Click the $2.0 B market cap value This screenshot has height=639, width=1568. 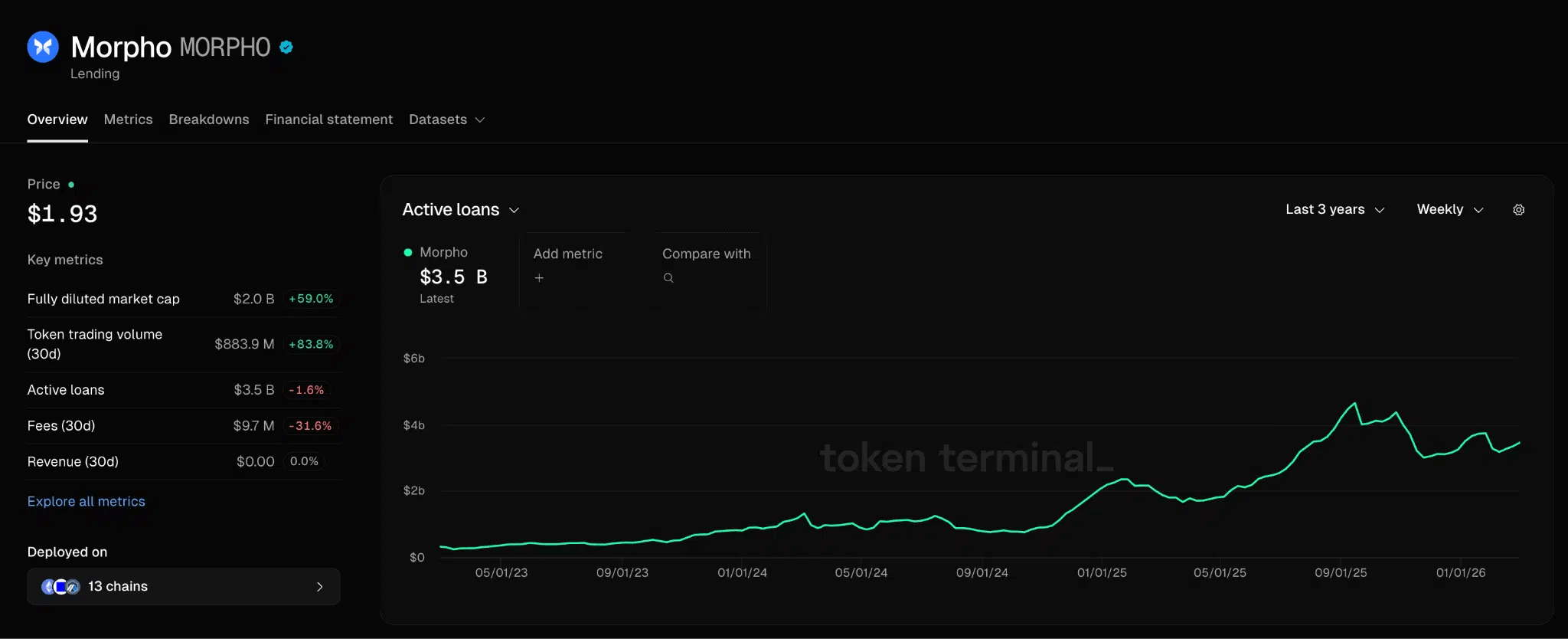254,299
